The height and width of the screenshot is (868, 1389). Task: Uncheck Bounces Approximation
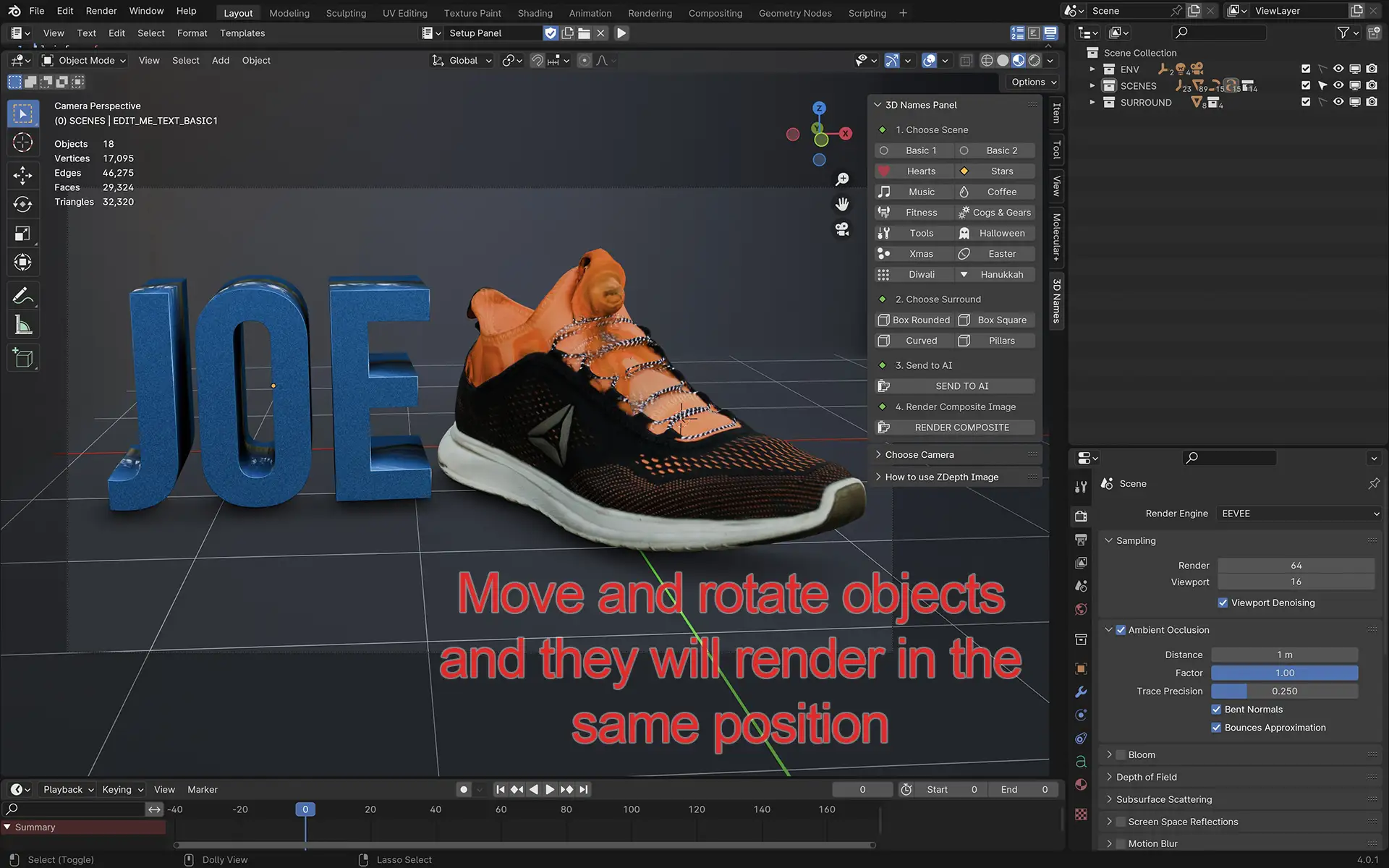1216,728
